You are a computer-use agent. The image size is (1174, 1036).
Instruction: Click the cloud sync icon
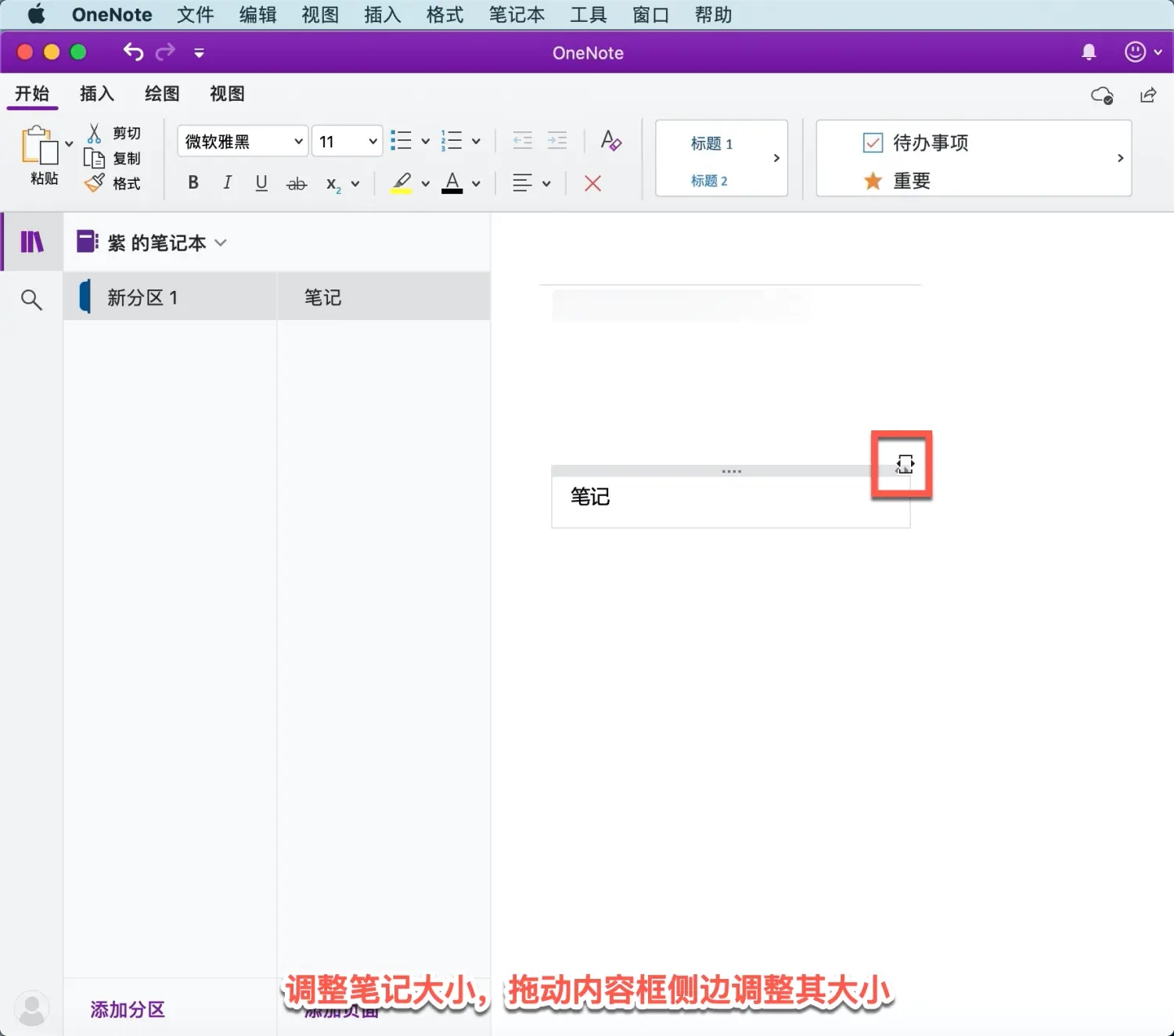(1102, 95)
